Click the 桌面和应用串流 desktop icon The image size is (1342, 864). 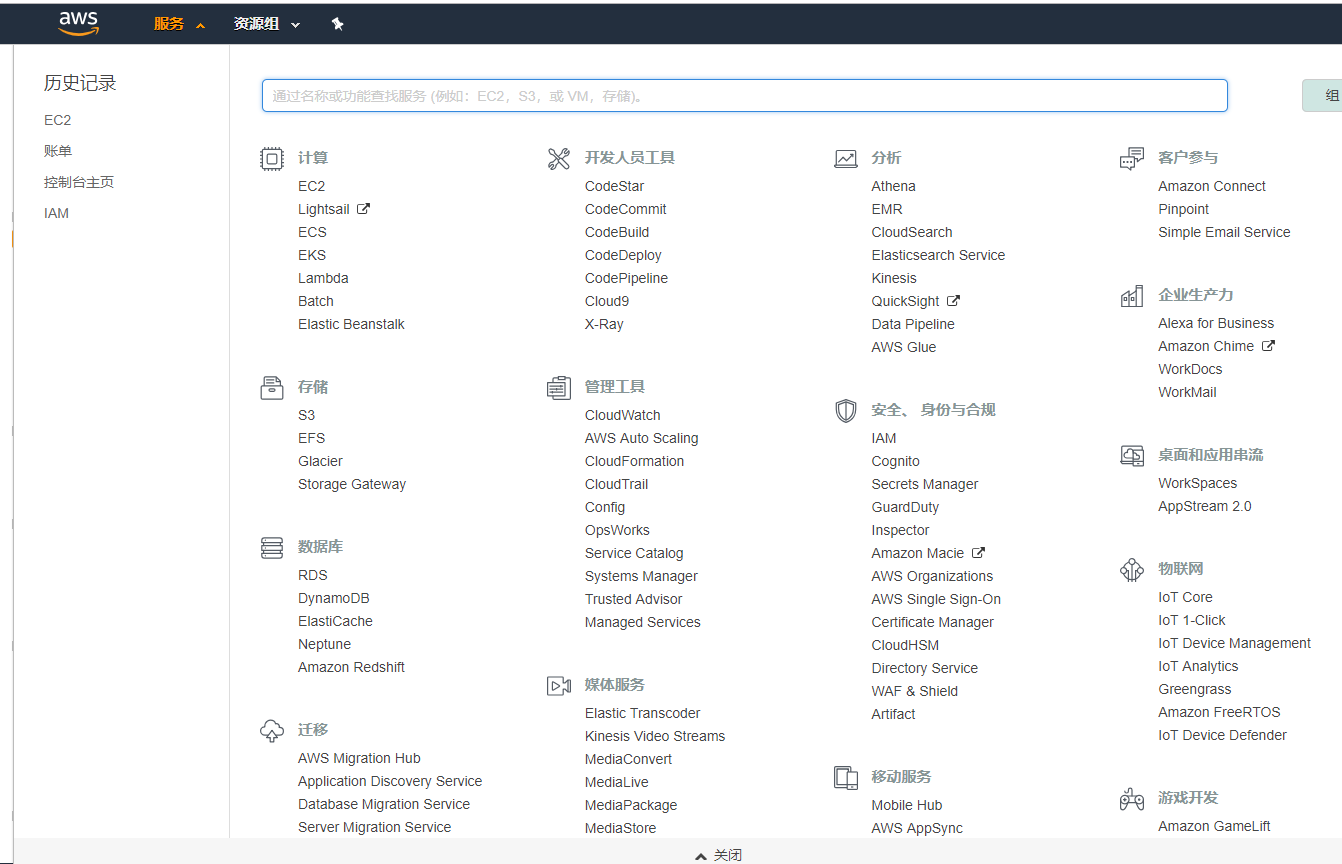click(x=1132, y=455)
